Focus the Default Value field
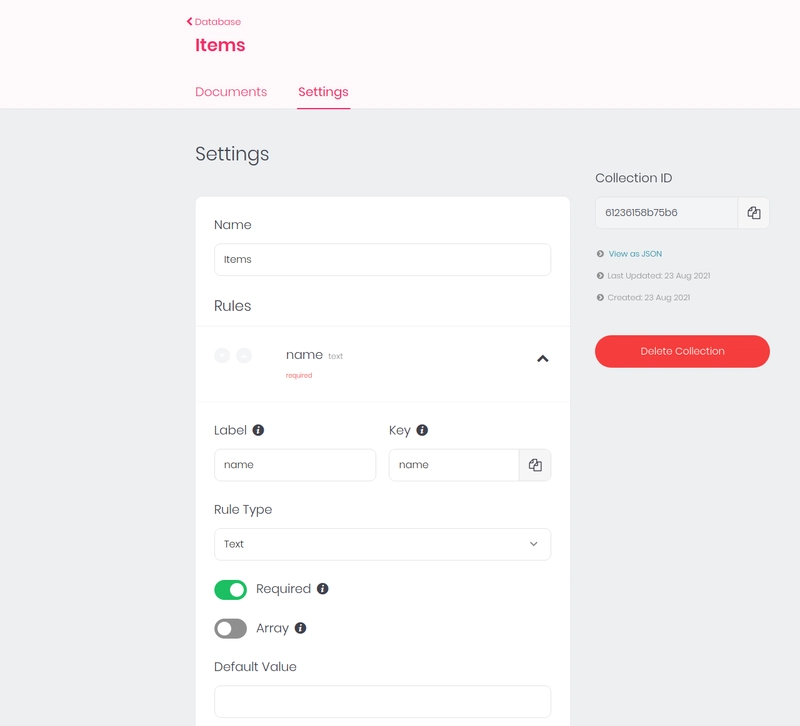 tap(382, 702)
